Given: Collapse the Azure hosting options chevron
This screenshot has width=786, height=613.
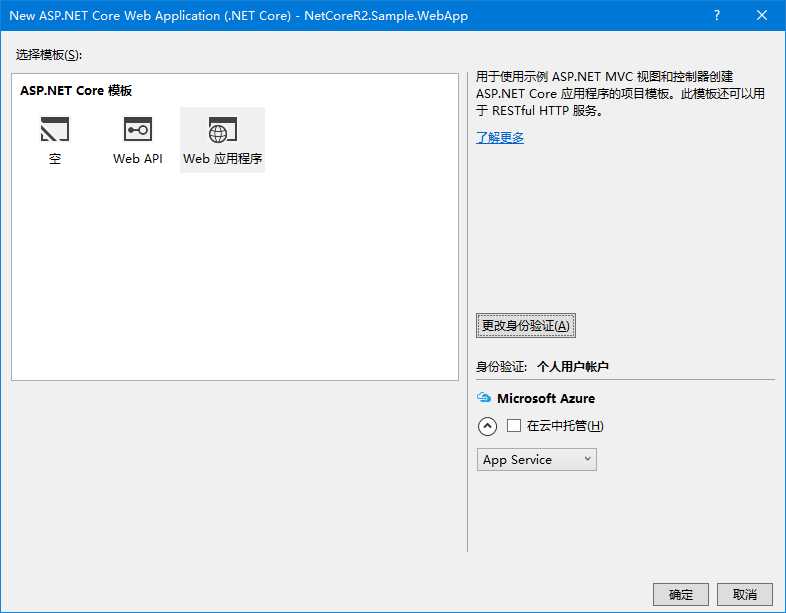Looking at the screenshot, I should (487, 427).
